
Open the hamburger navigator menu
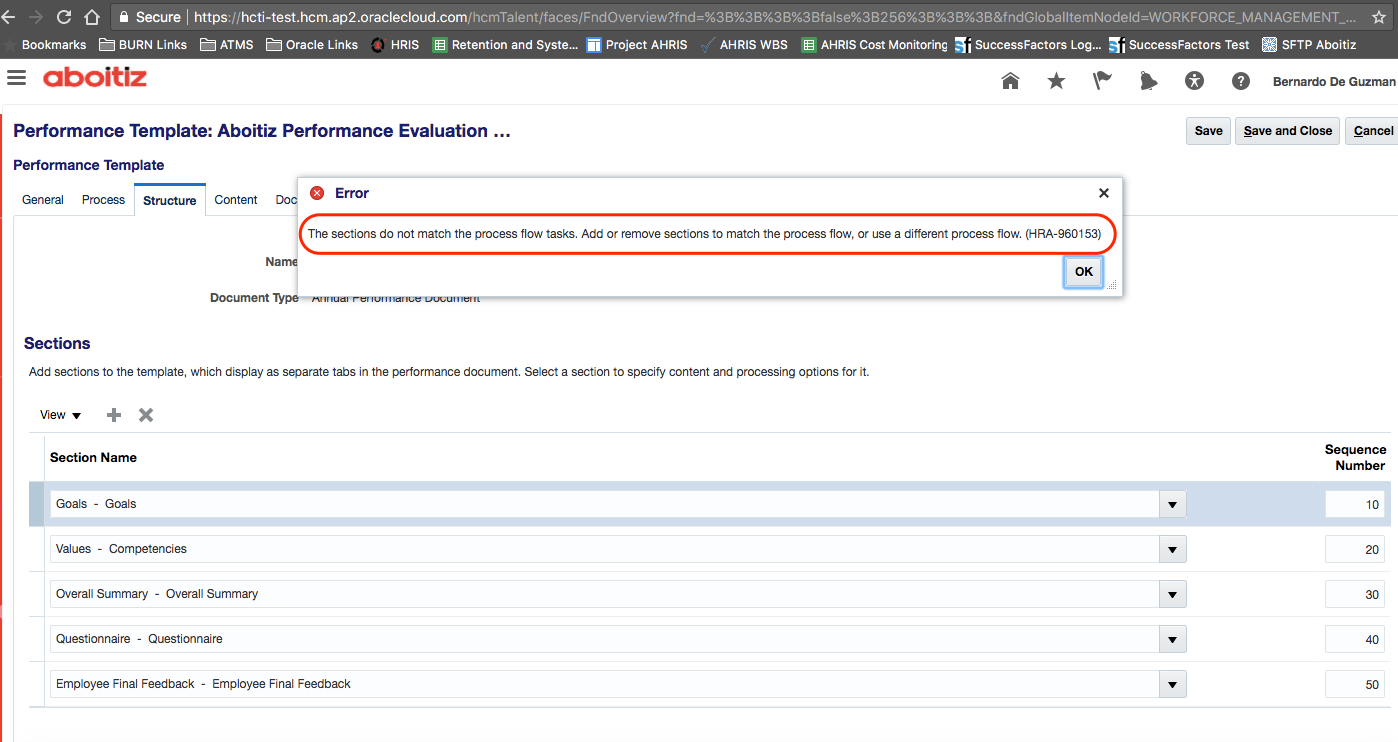16,78
